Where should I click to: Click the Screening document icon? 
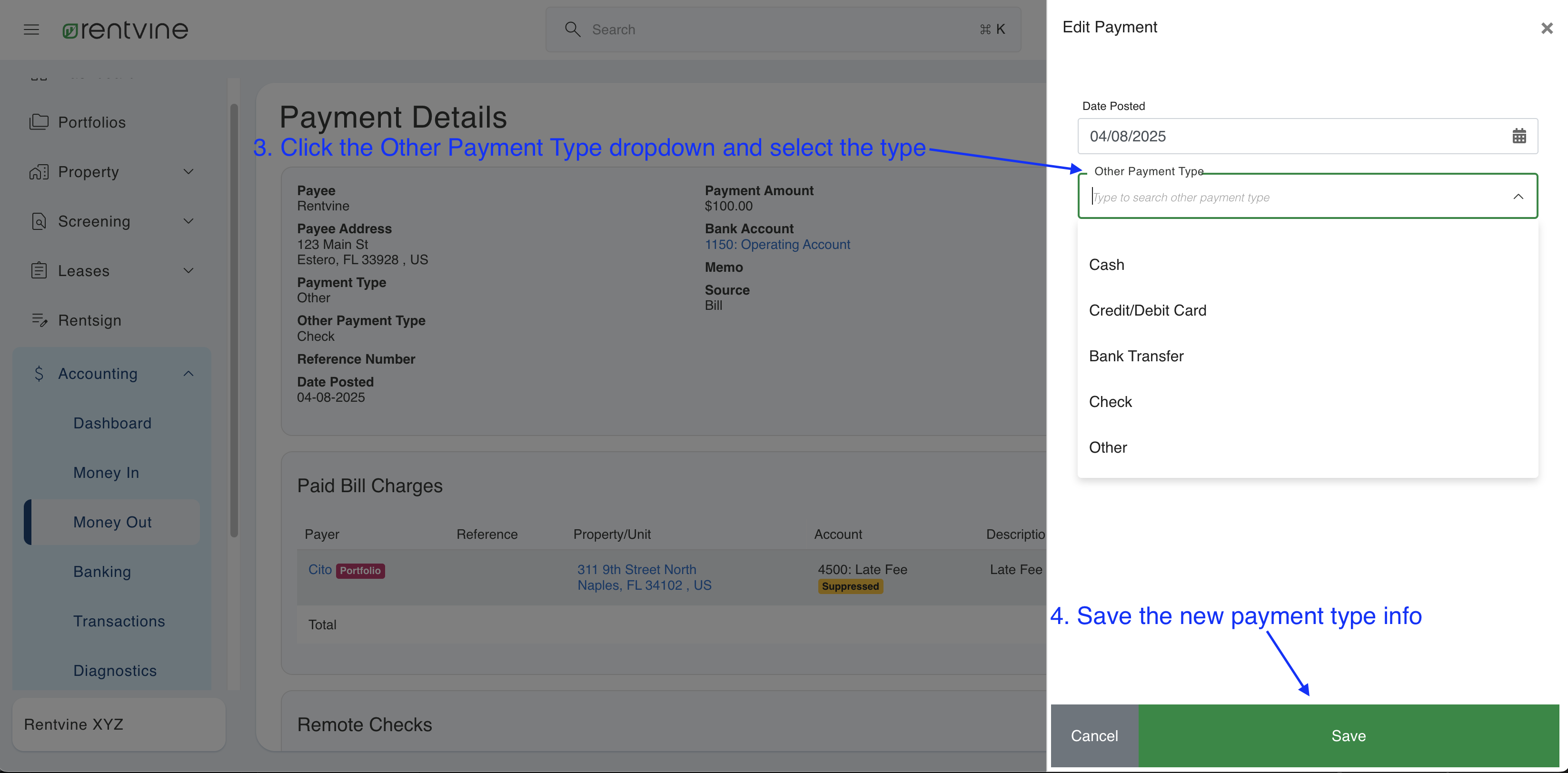pos(39,221)
